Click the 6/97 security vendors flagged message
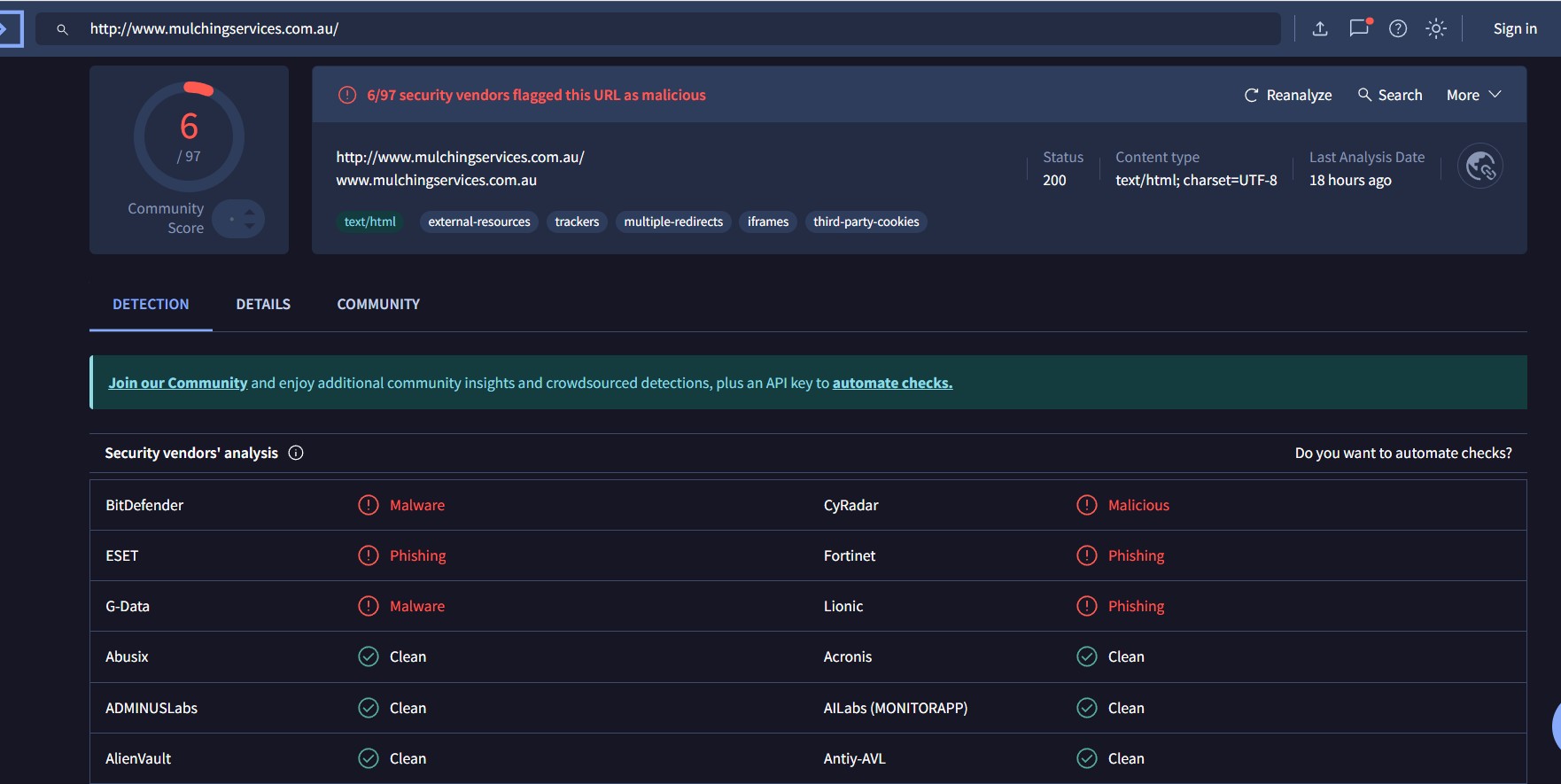This screenshot has width=1561, height=784. click(537, 95)
